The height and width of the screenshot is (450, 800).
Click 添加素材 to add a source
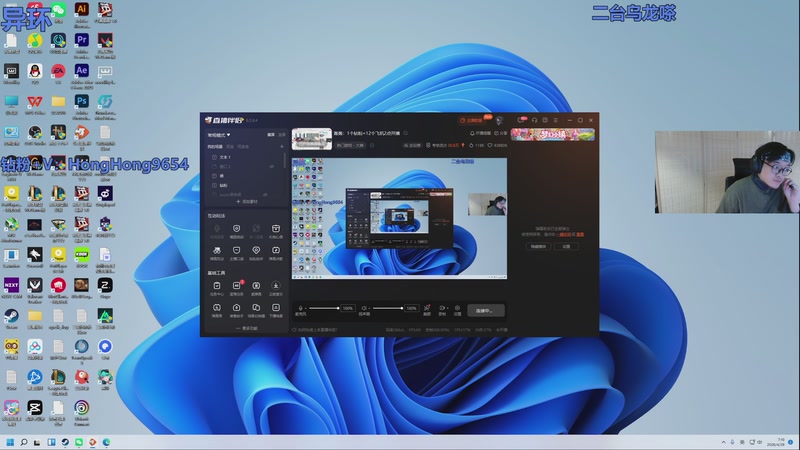coord(244,201)
